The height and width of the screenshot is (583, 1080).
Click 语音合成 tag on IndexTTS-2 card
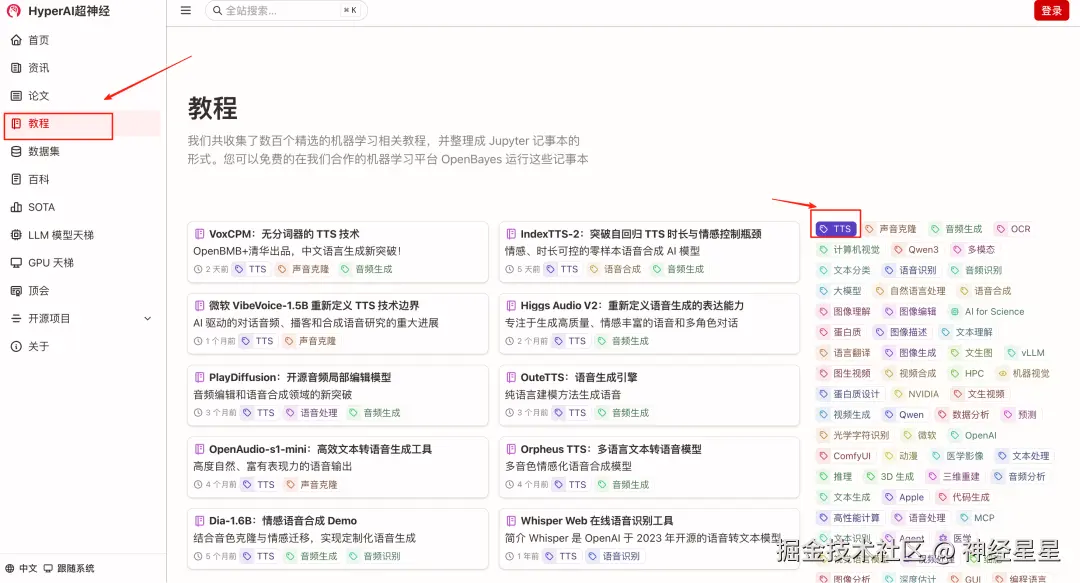click(x=615, y=269)
